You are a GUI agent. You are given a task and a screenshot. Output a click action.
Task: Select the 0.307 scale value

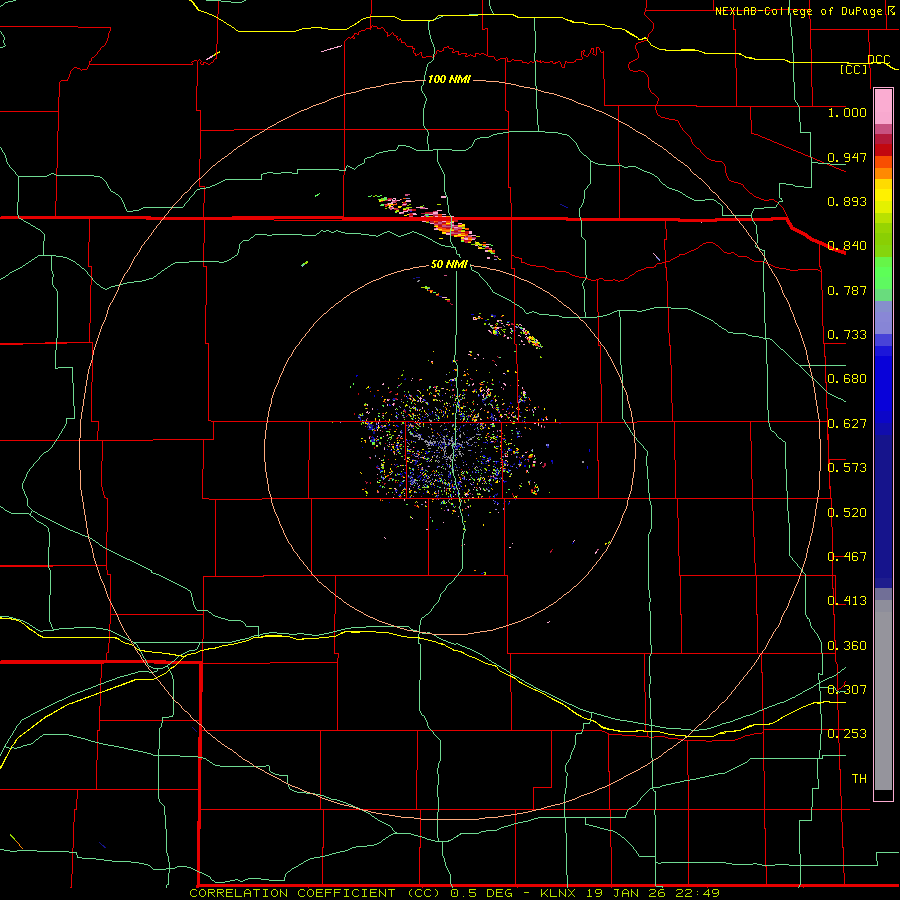tap(847, 690)
